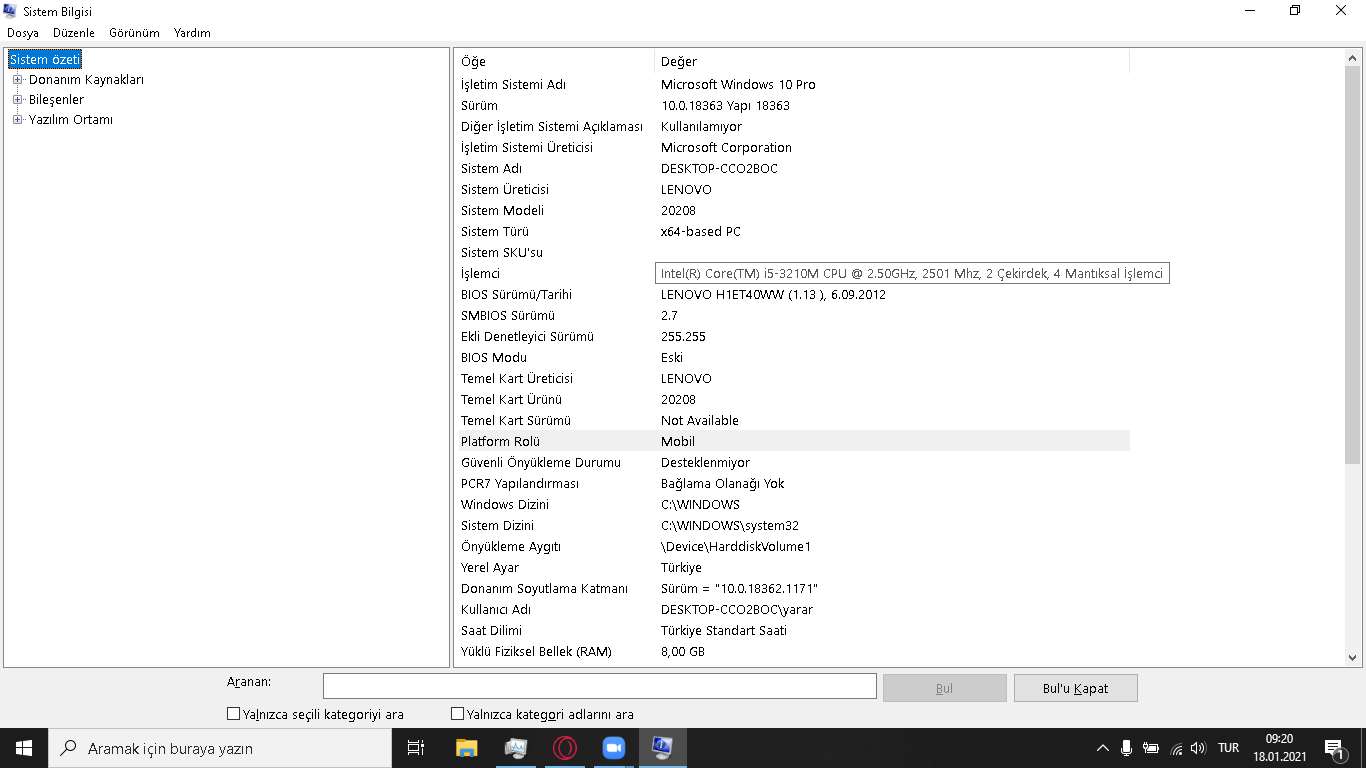Click details list scroll down arrow
Viewport: 1366px width, 768px height.
(1352, 658)
